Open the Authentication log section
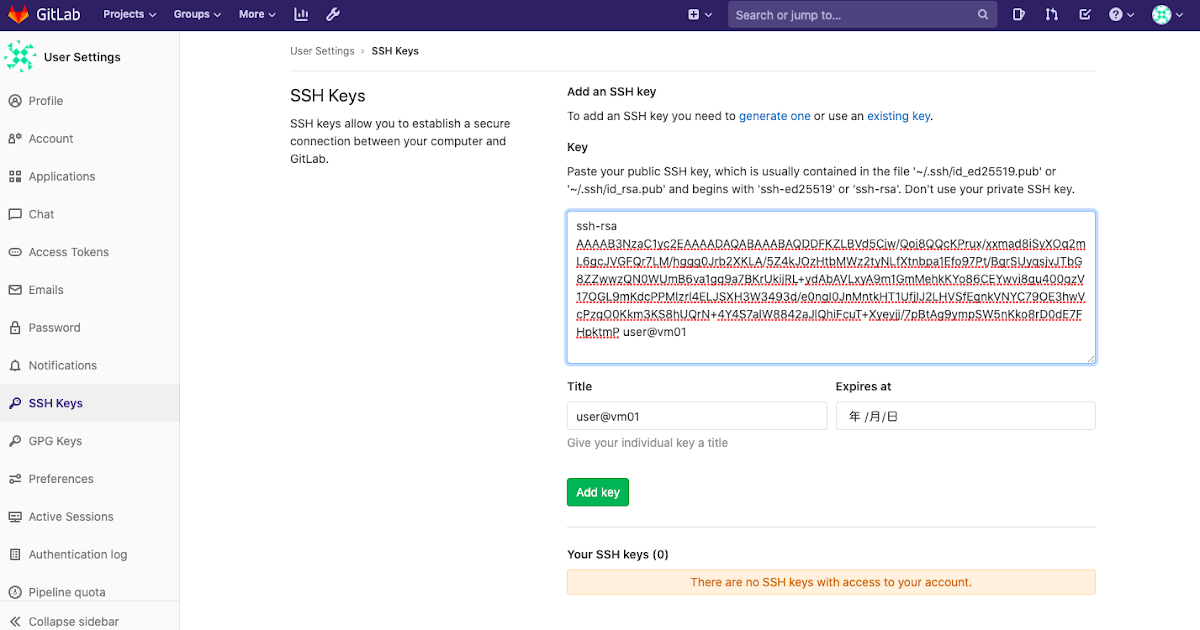 (x=81, y=554)
